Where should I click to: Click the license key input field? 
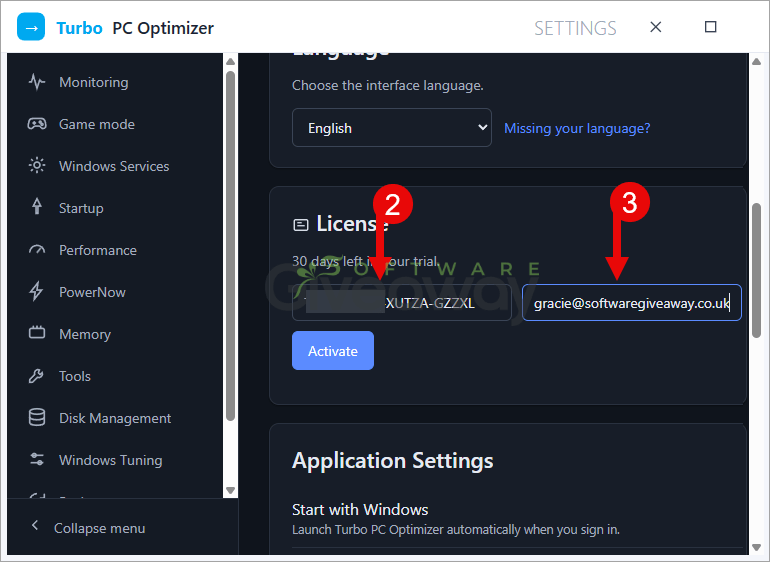402,303
